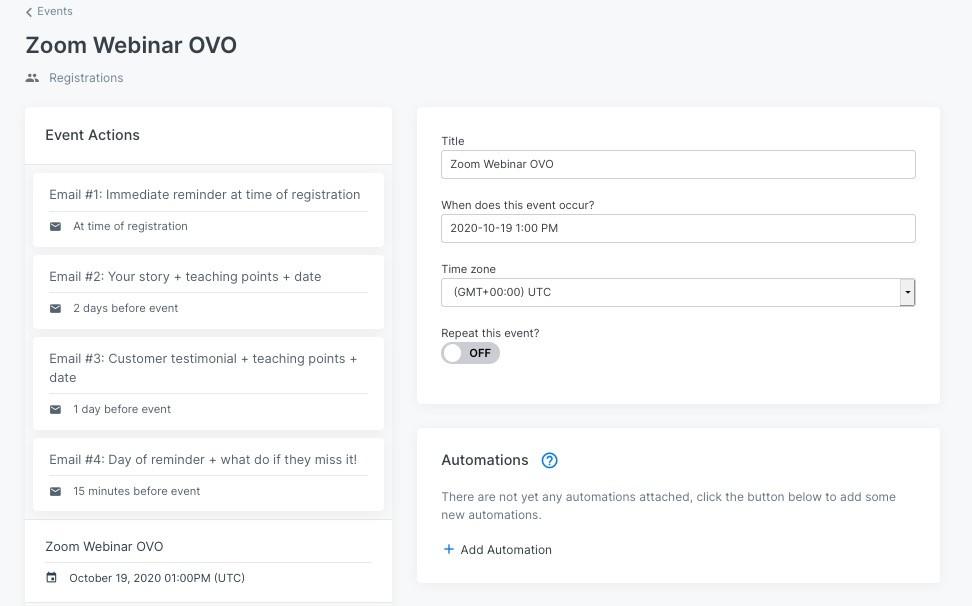Viewport: 972px width, 606px height.
Task: Click envelope icon beside At time of registration
Action: click(56, 226)
